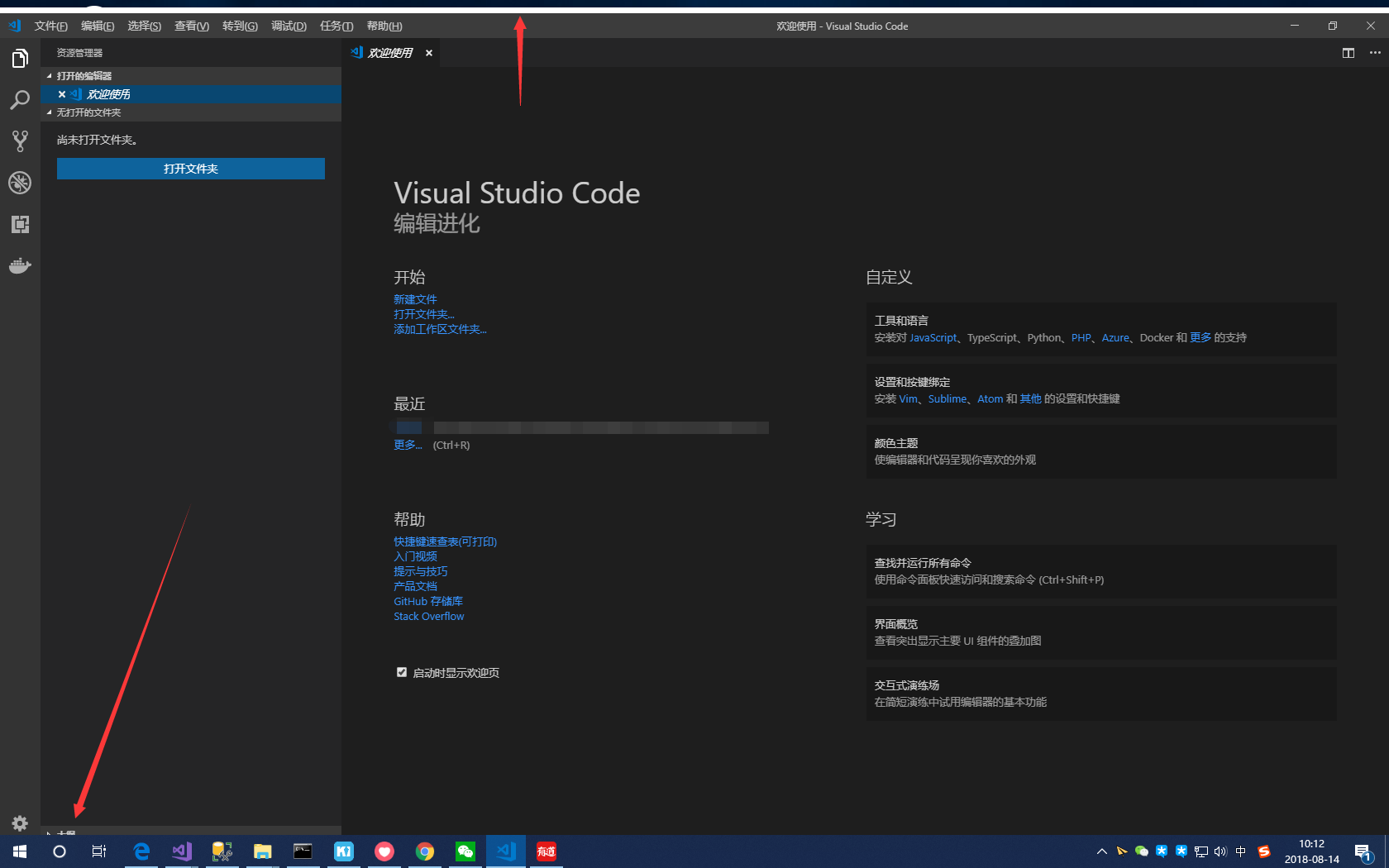The height and width of the screenshot is (868, 1389).
Task: Open the 调试(D) menu
Action: point(289,26)
